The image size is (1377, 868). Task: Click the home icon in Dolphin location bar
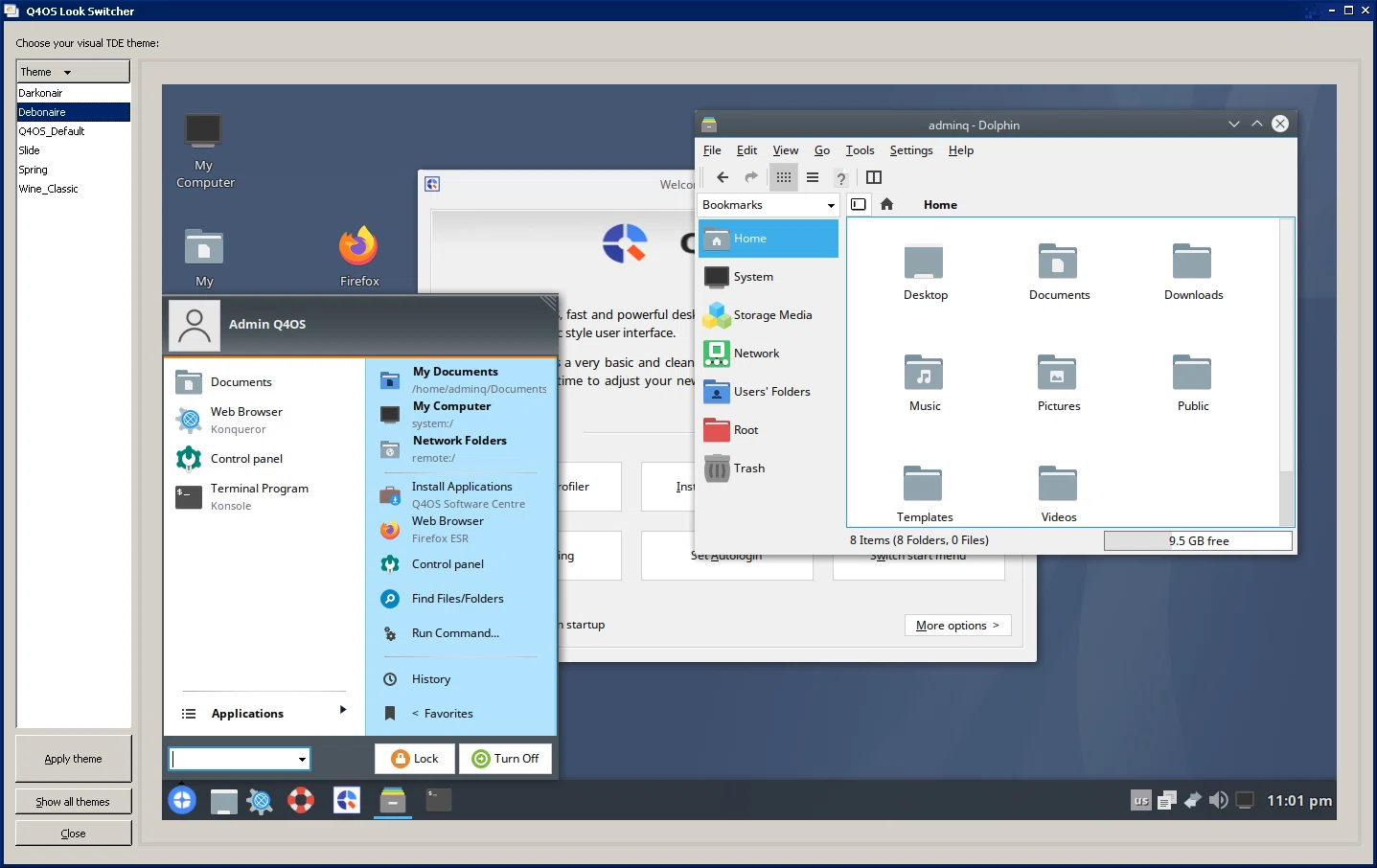pos(887,204)
